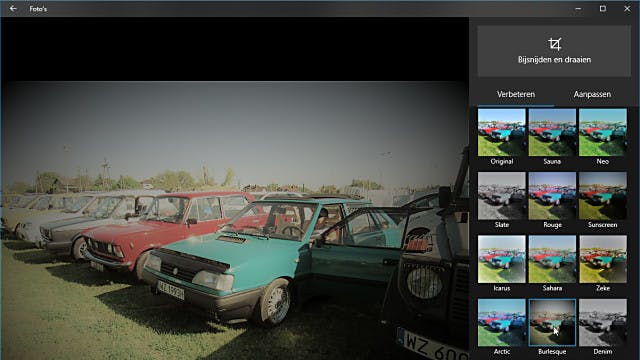This screenshot has width=640, height=360.
Task: Apply the Rouge filter
Action: [x=552, y=196]
